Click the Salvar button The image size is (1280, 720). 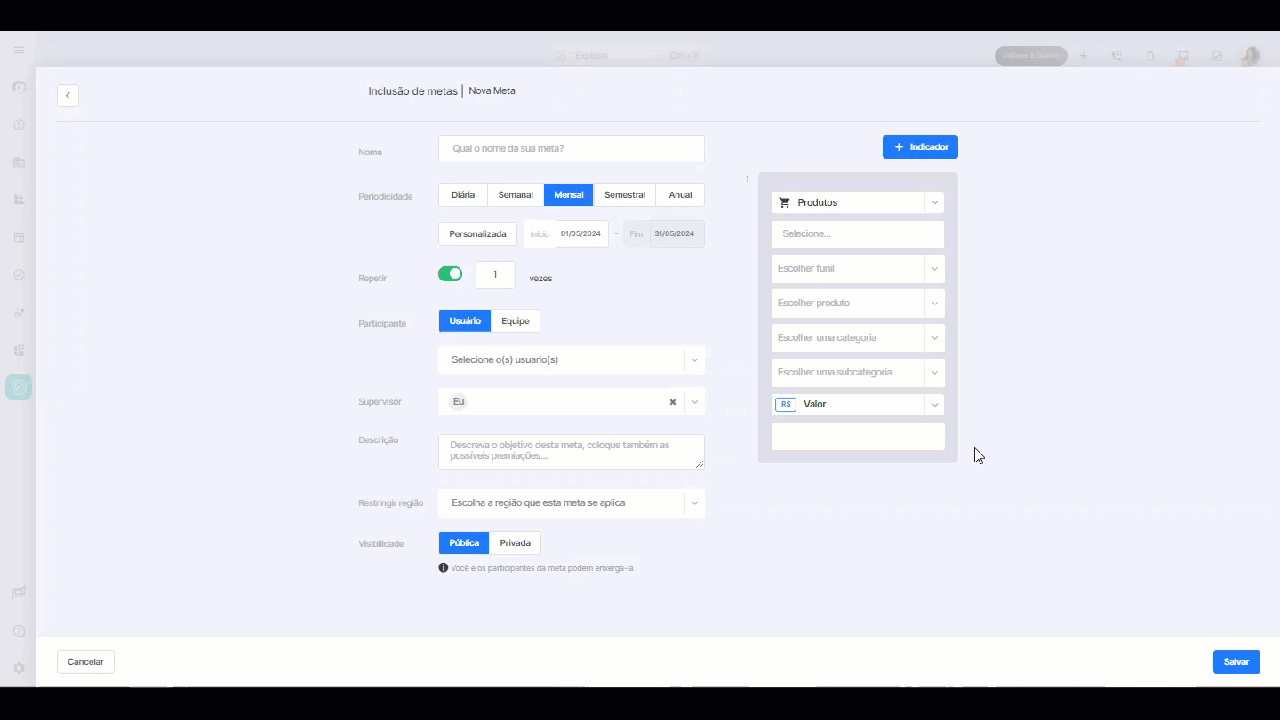1236,662
